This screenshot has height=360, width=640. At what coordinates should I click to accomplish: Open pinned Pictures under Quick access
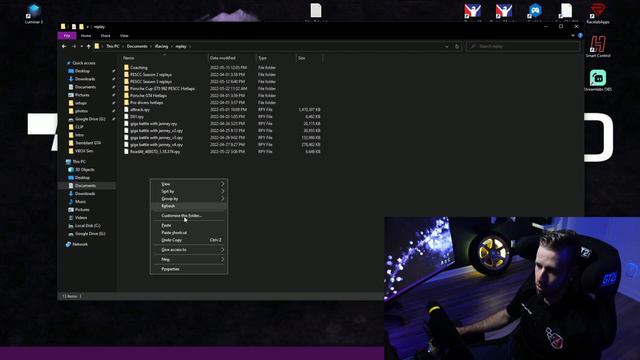(82, 95)
